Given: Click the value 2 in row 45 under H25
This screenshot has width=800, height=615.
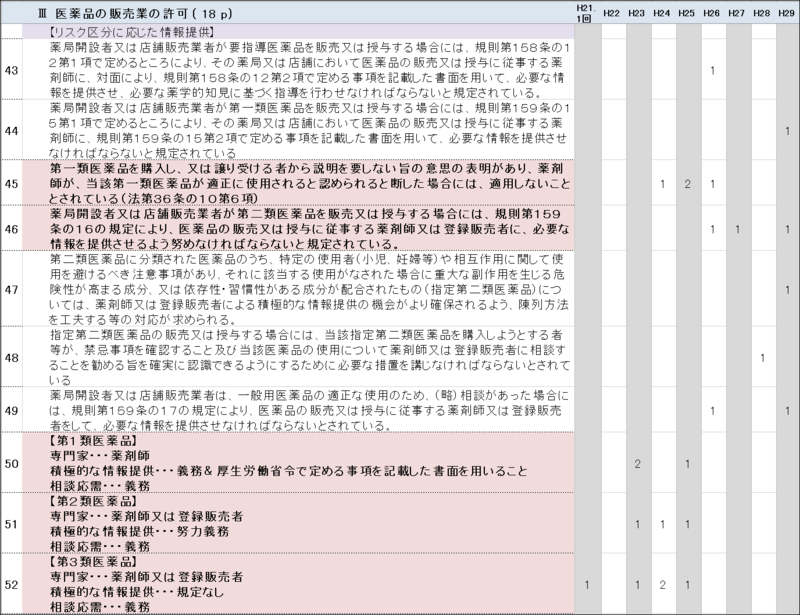Looking at the screenshot, I should click(687, 184).
